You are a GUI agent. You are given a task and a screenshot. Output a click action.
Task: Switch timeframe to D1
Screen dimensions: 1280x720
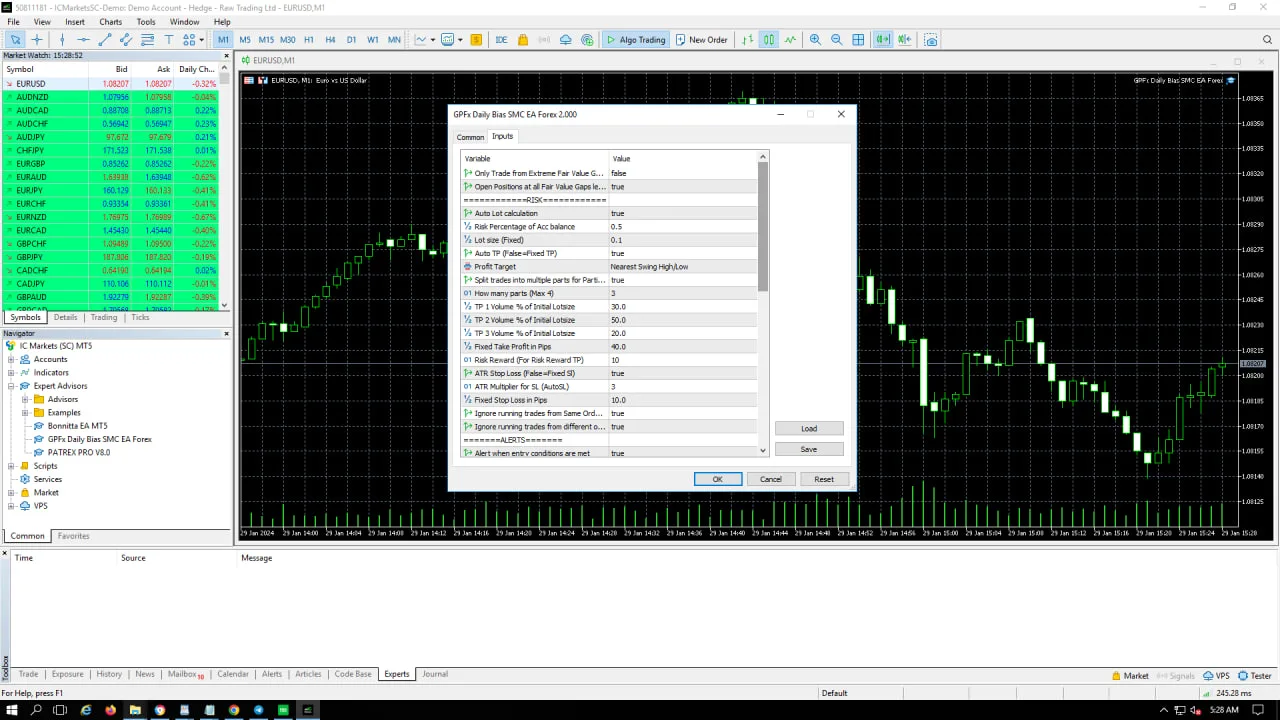tap(351, 40)
